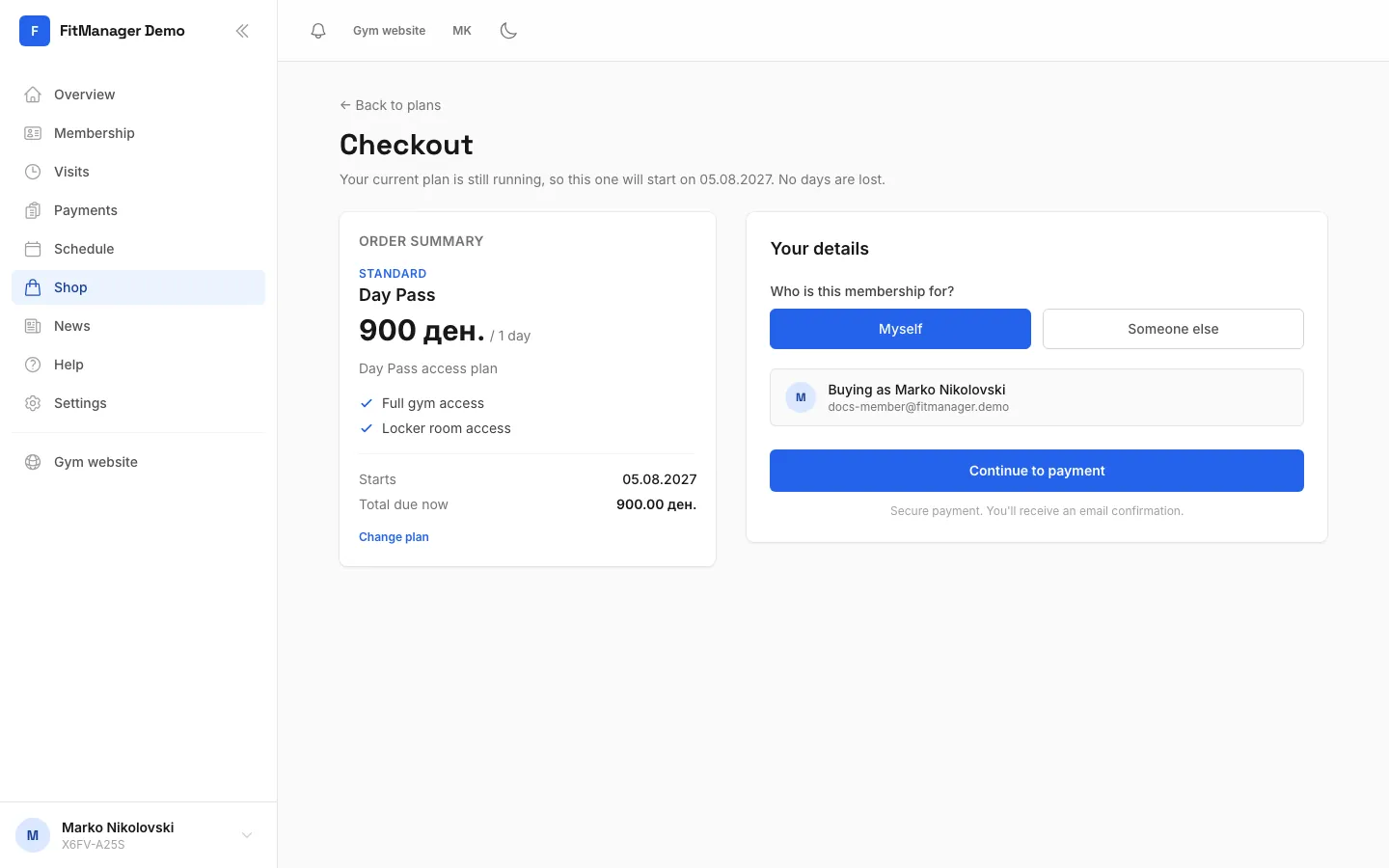The width and height of the screenshot is (1389, 868).
Task: Click the Settings gear icon
Action: 33,403
